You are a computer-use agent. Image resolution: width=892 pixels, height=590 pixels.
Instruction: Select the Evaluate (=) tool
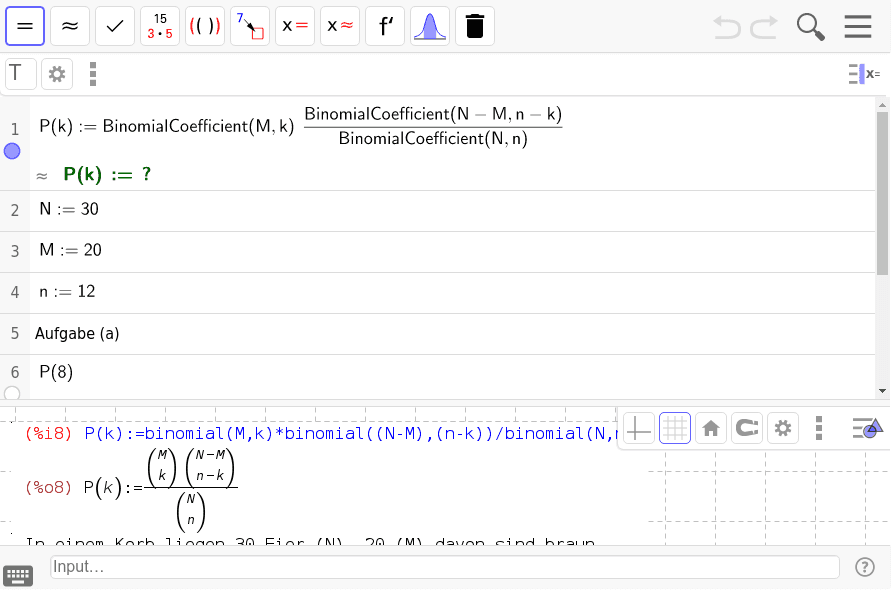(x=25, y=26)
